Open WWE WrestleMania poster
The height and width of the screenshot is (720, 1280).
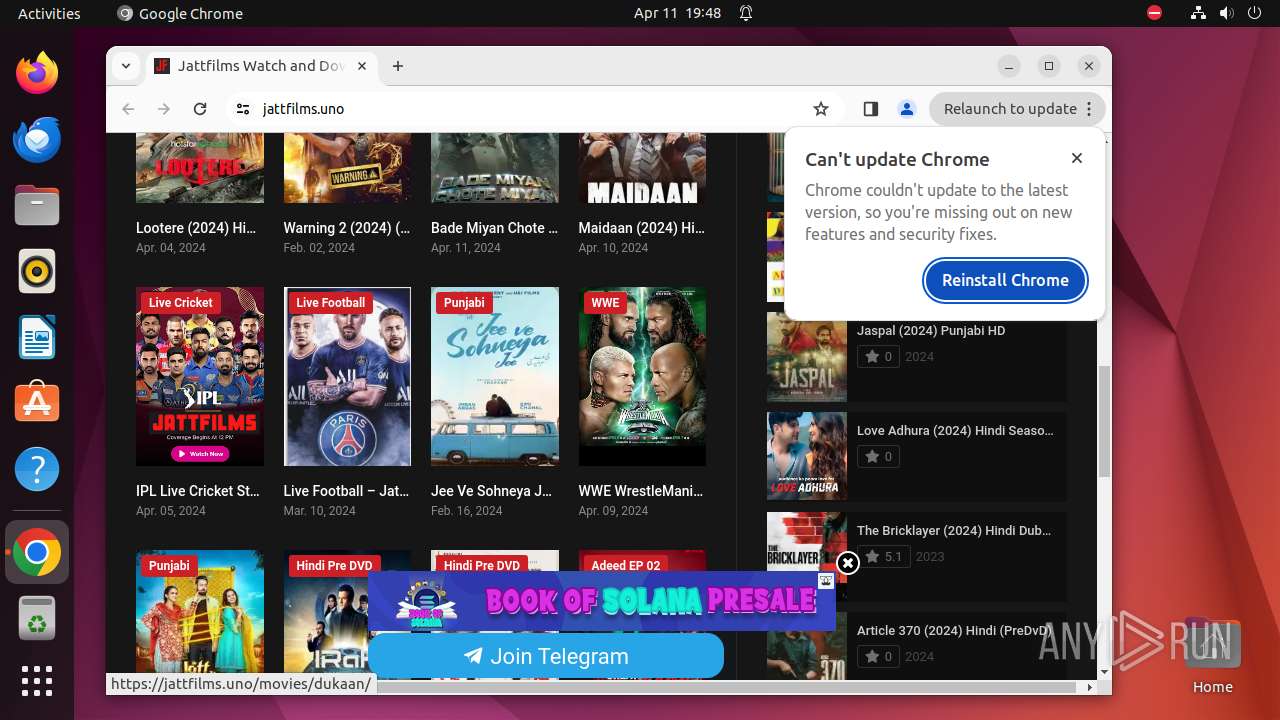[642, 377]
